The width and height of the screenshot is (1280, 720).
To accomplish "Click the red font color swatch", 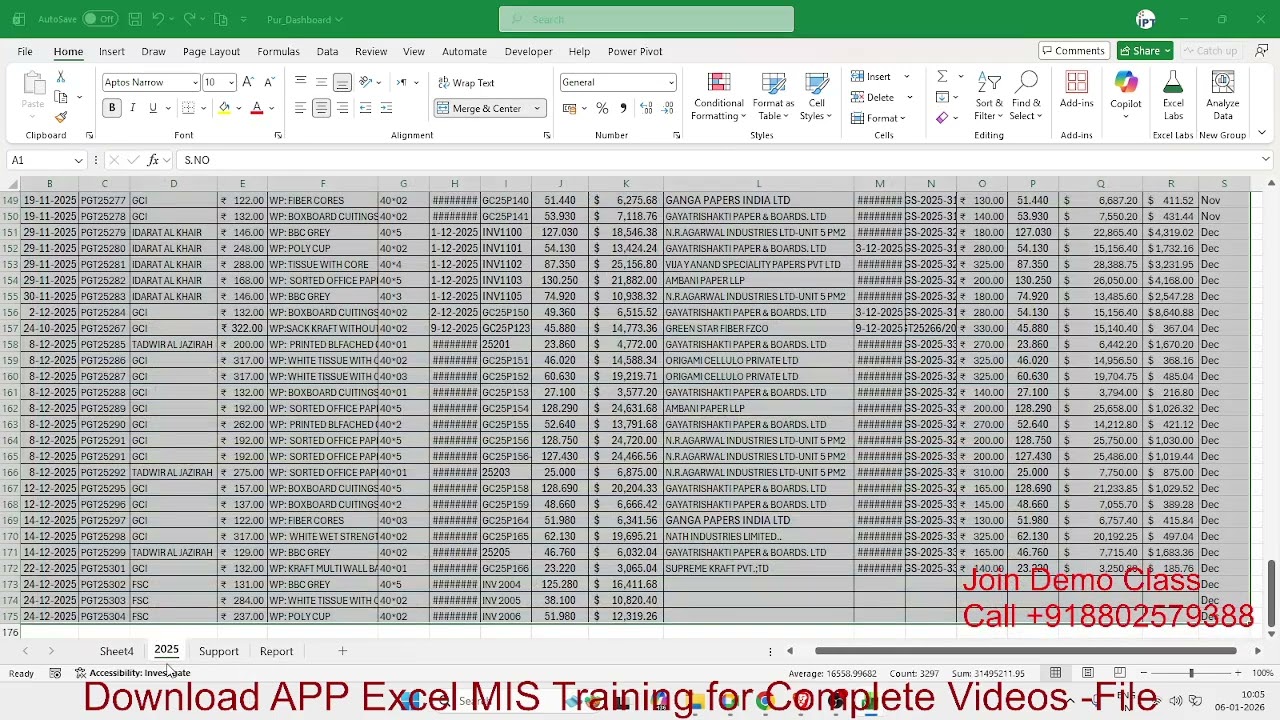I will pyautogui.click(x=257, y=108).
